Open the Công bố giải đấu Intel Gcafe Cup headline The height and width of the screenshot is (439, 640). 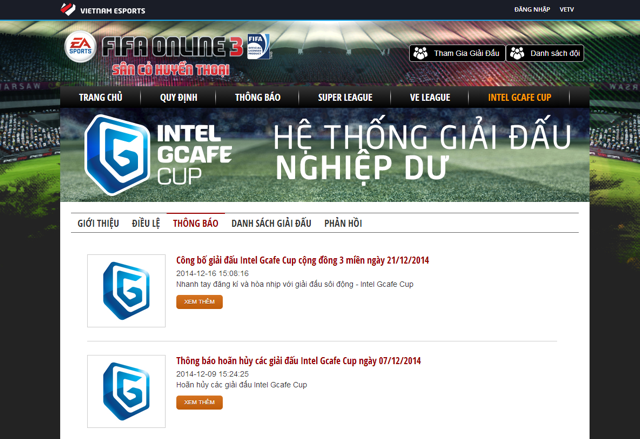[x=302, y=260]
